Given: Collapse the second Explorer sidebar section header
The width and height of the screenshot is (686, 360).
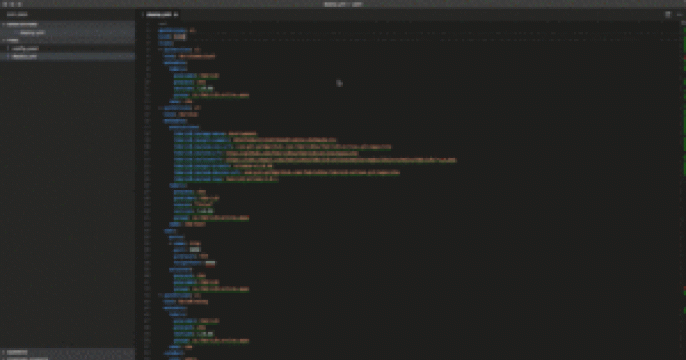Looking at the screenshot, I should coord(68,40).
